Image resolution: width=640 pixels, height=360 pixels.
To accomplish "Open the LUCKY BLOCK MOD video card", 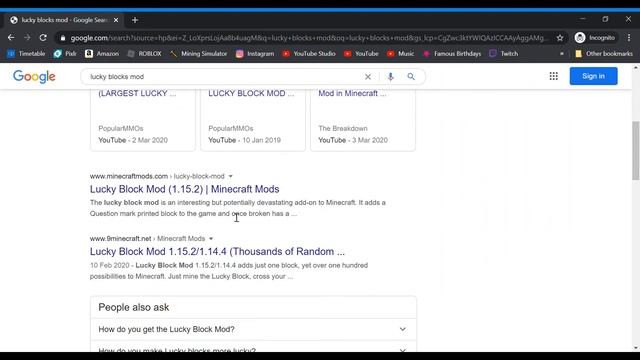I will coord(253,120).
